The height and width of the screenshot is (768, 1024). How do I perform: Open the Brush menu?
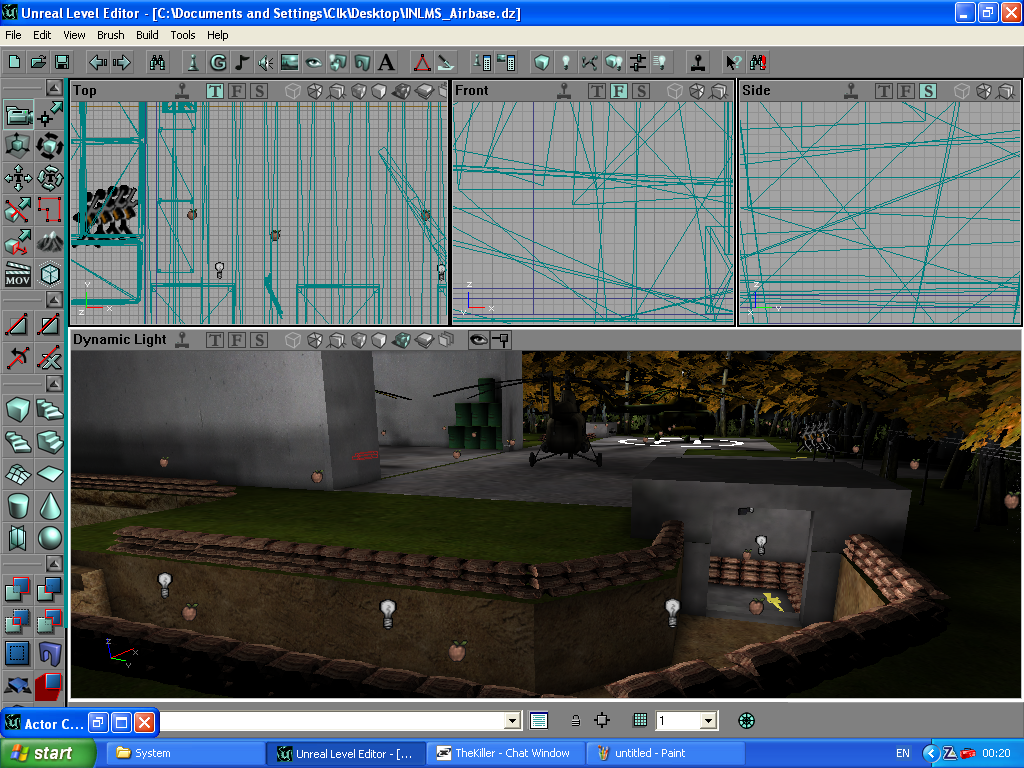(x=110, y=35)
